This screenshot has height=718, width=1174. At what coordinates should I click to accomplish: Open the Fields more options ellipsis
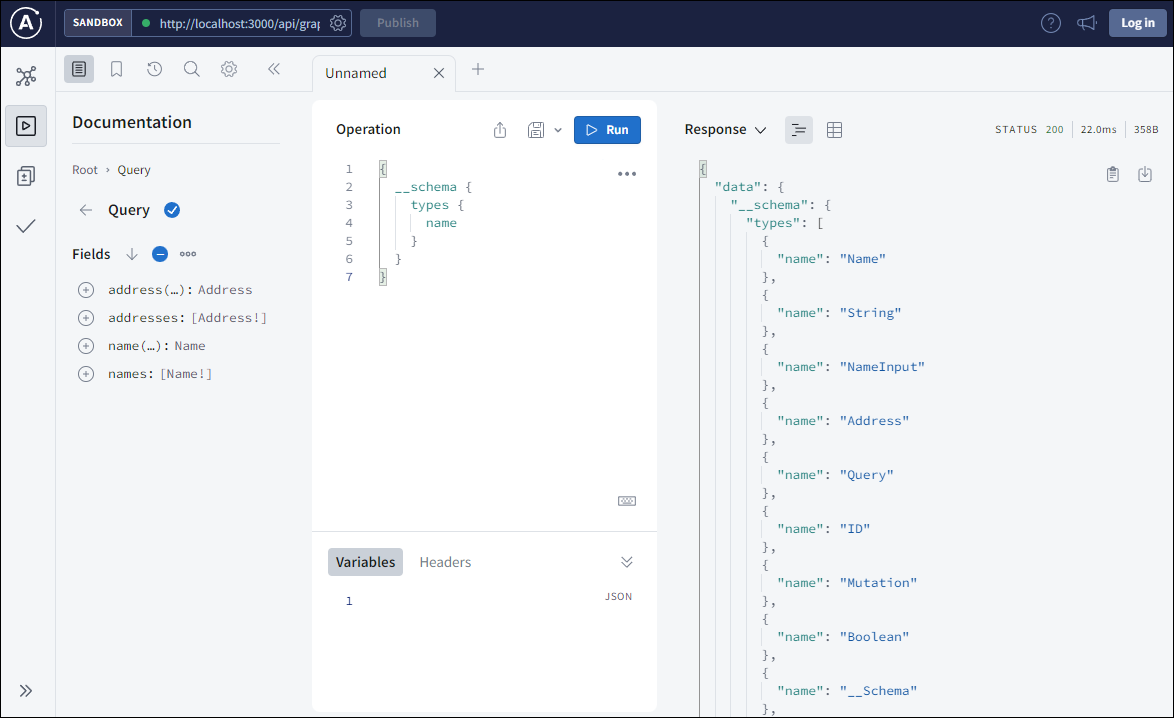188,255
